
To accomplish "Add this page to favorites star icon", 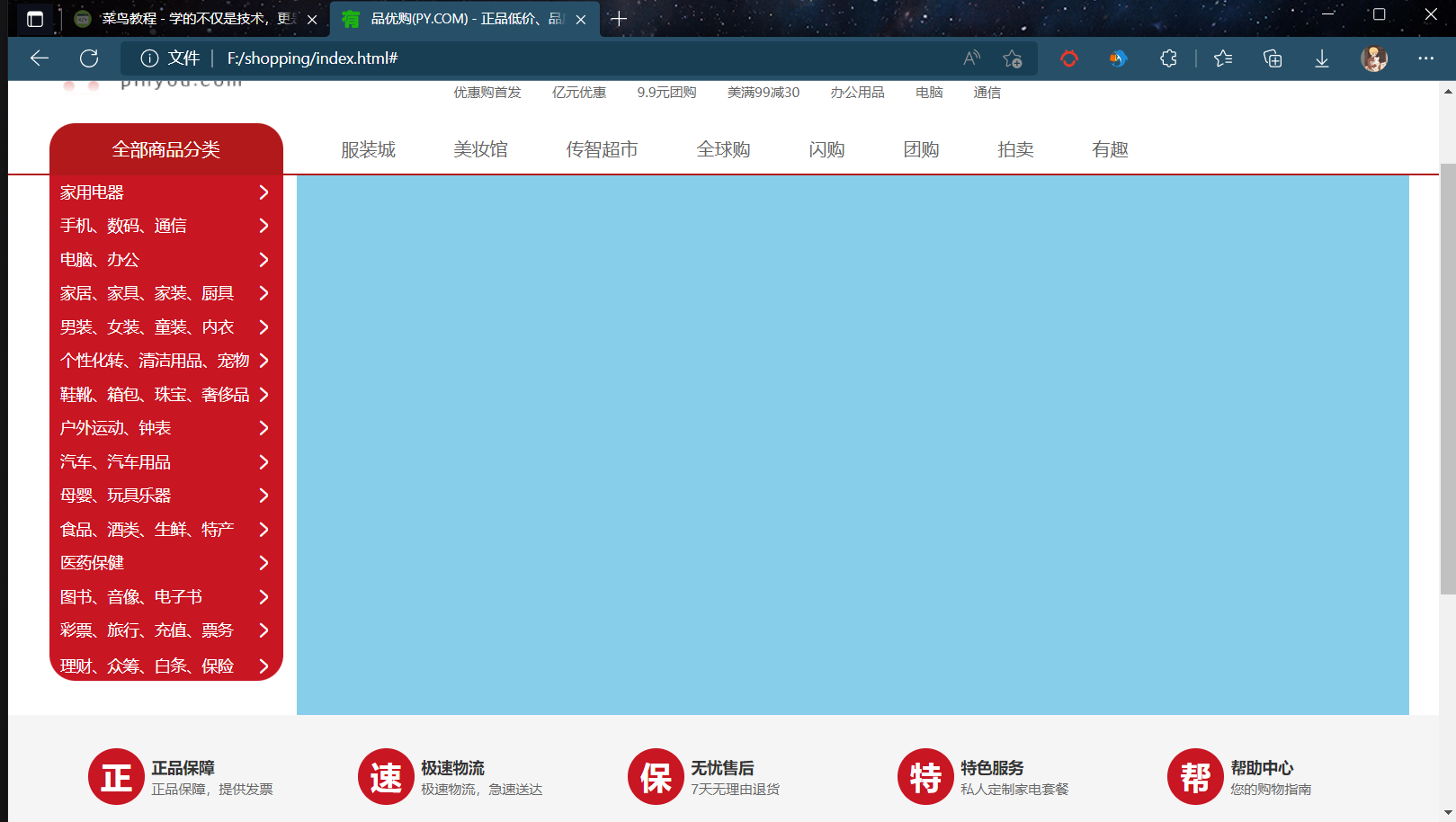I will pos(1013,58).
